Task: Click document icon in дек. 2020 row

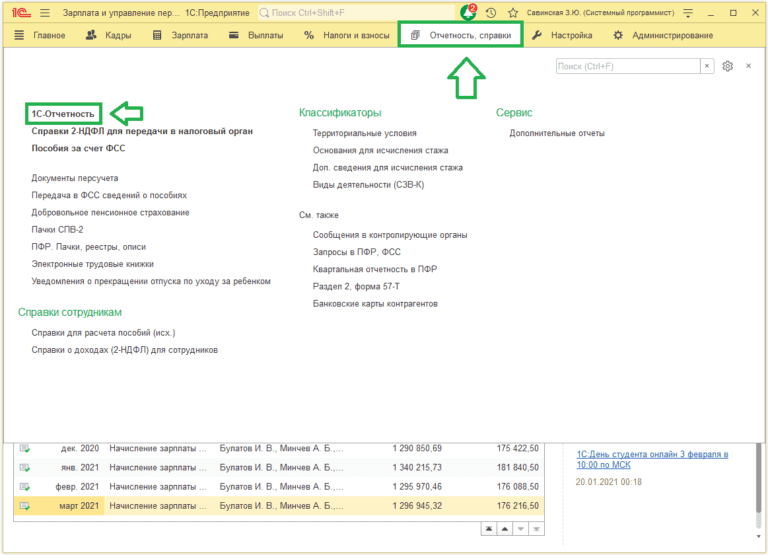Action: 24,448
